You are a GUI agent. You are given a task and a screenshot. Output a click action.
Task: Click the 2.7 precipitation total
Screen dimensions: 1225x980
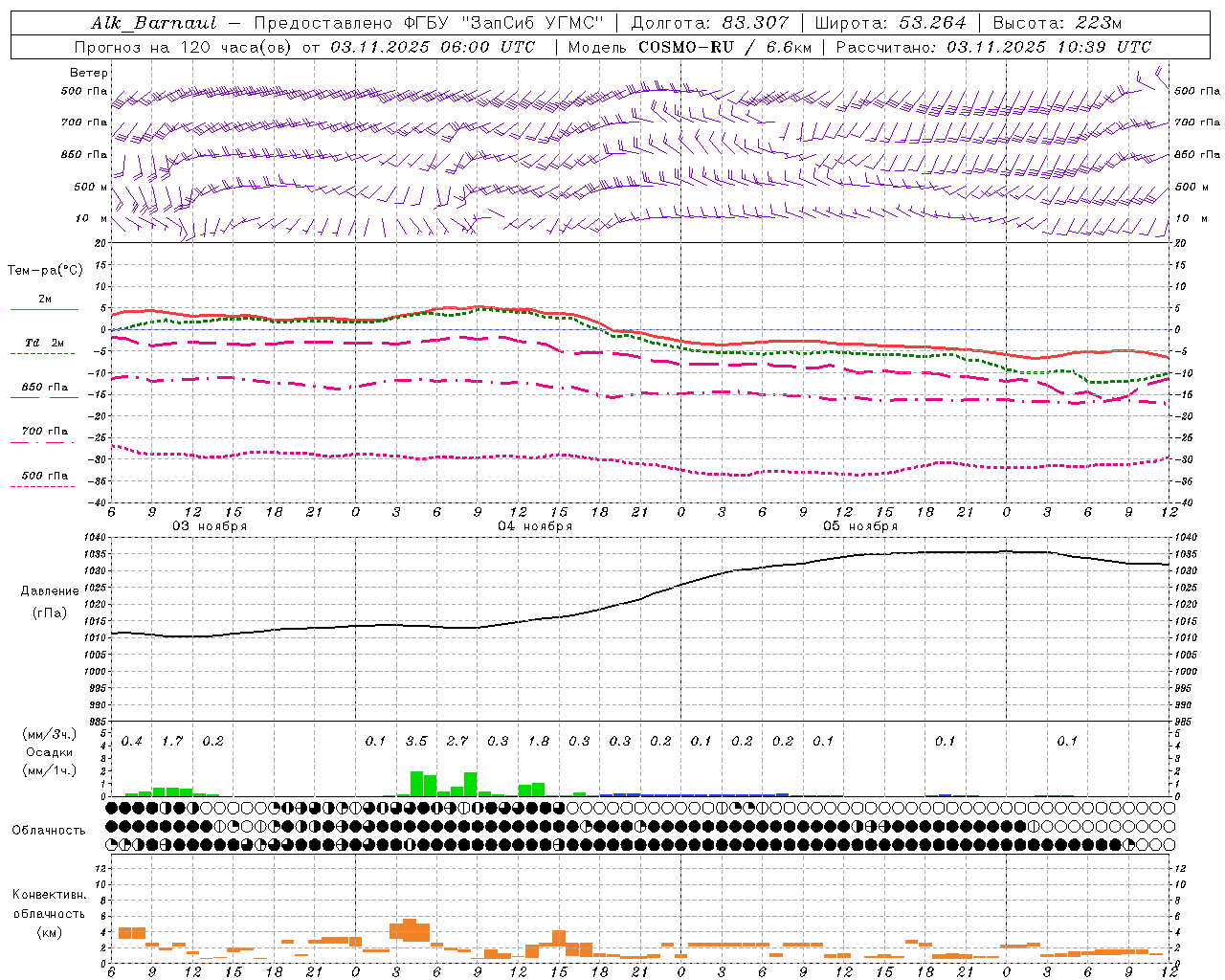[457, 741]
